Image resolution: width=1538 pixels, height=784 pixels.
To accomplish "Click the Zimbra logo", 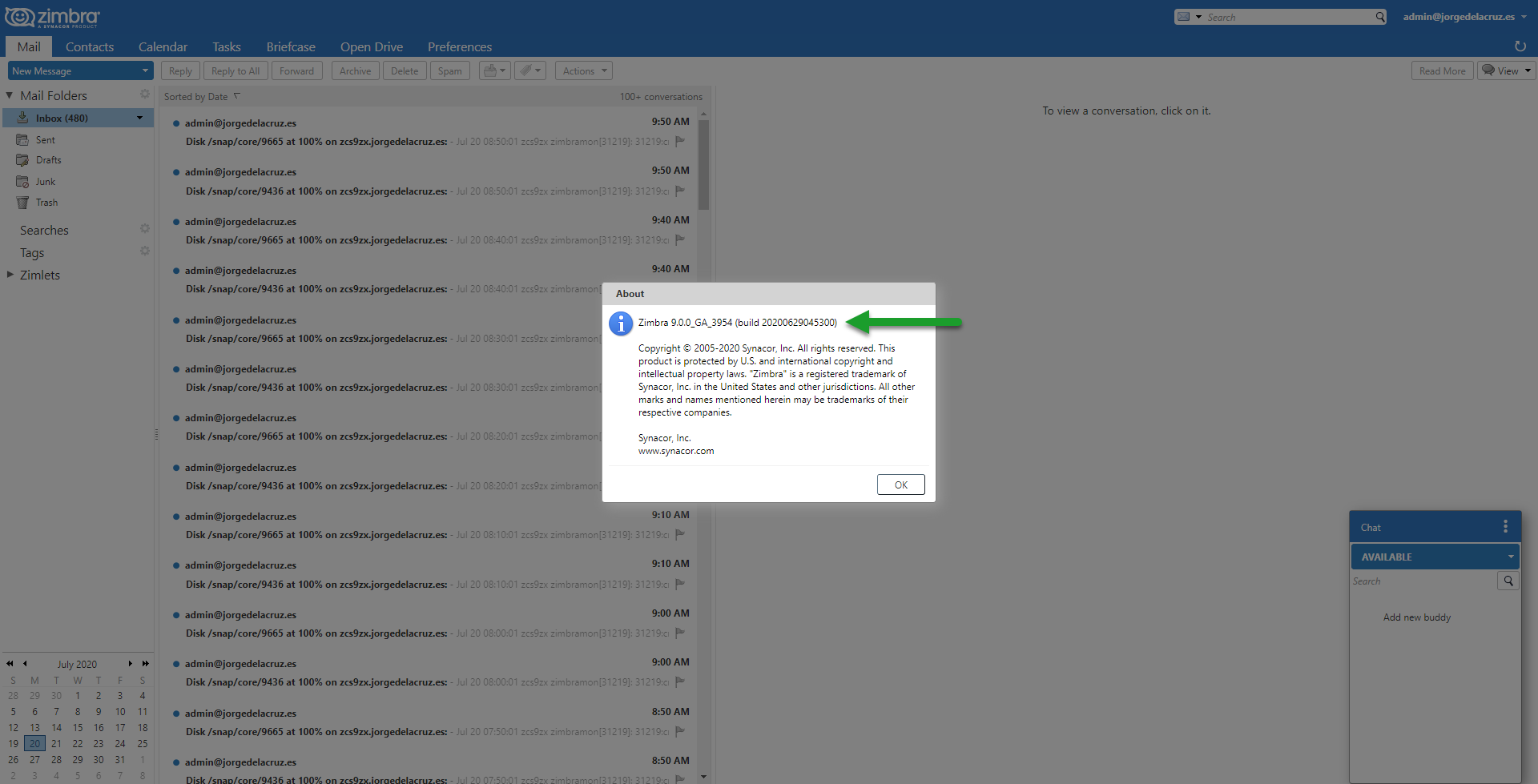I will (52, 17).
